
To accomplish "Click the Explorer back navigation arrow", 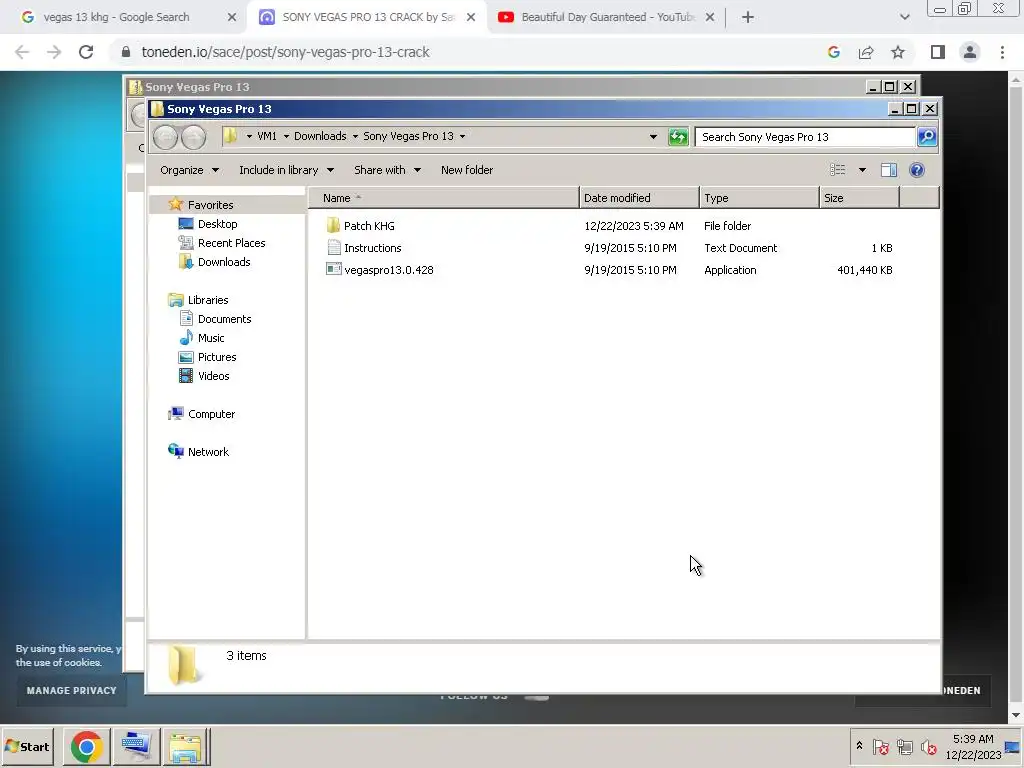I will [165, 137].
